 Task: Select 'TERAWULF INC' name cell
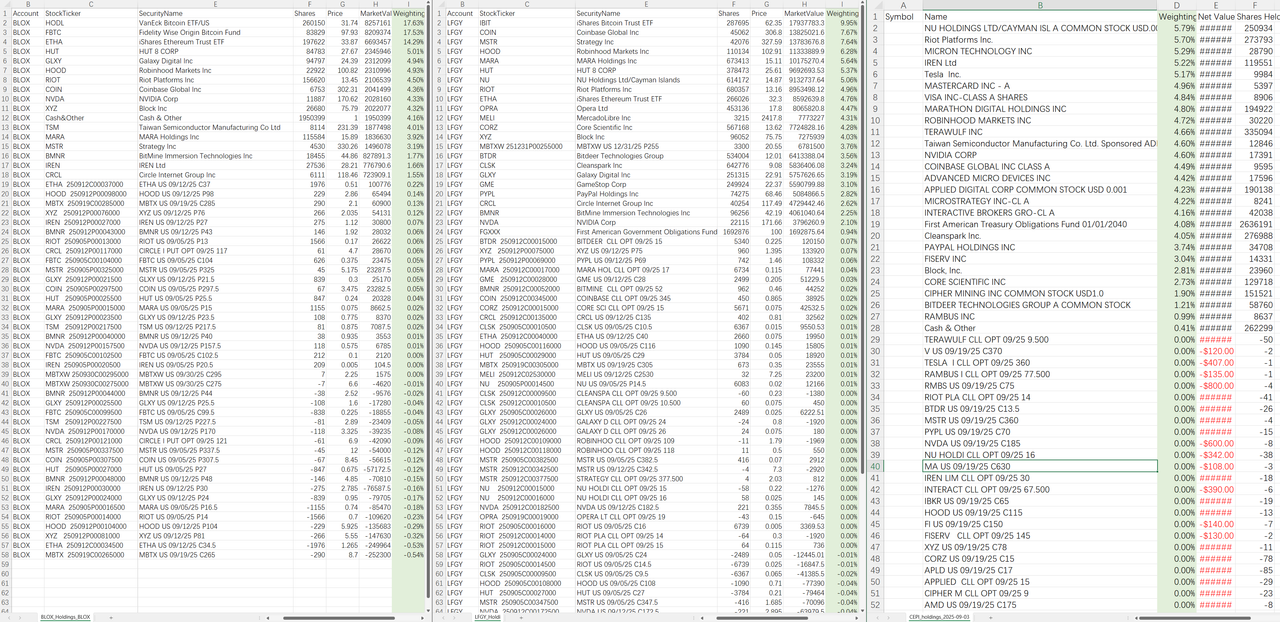pyautogui.click(x=1040, y=132)
